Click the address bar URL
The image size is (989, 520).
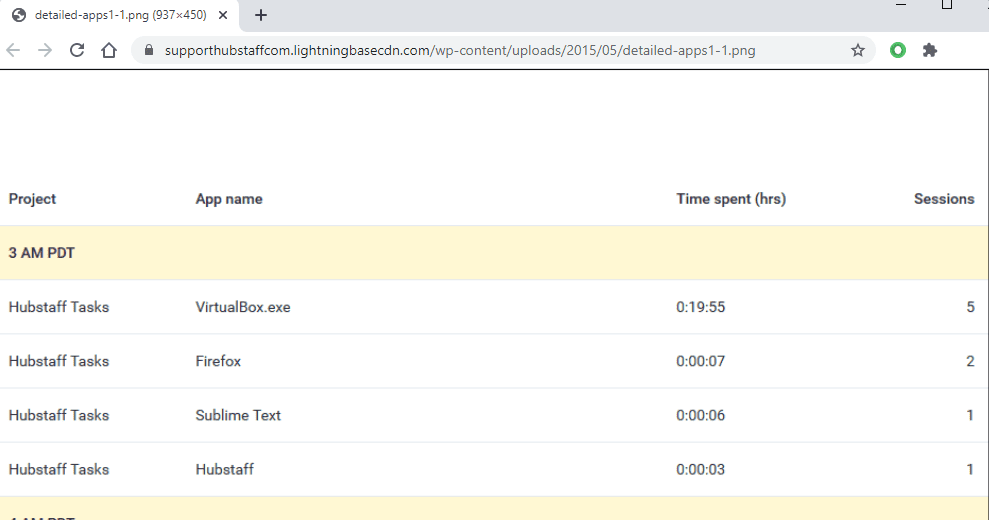pyautogui.click(x=460, y=50)
